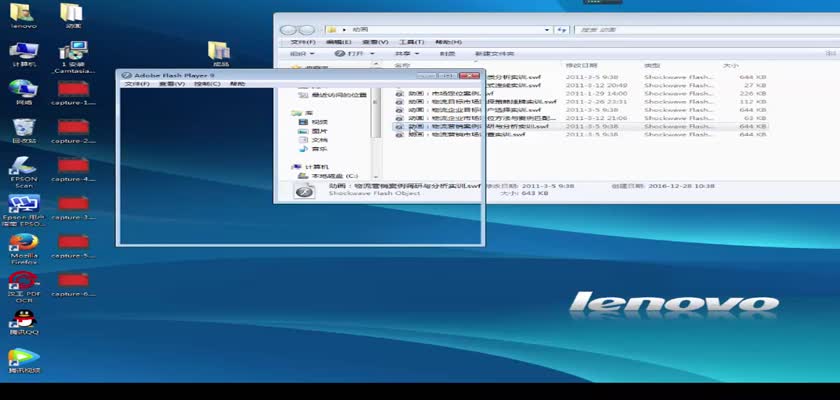The height and width of the screenshot is (400, 840).
Task: Click the Explorer address bar path field
Action: click(x=438, y=30)
